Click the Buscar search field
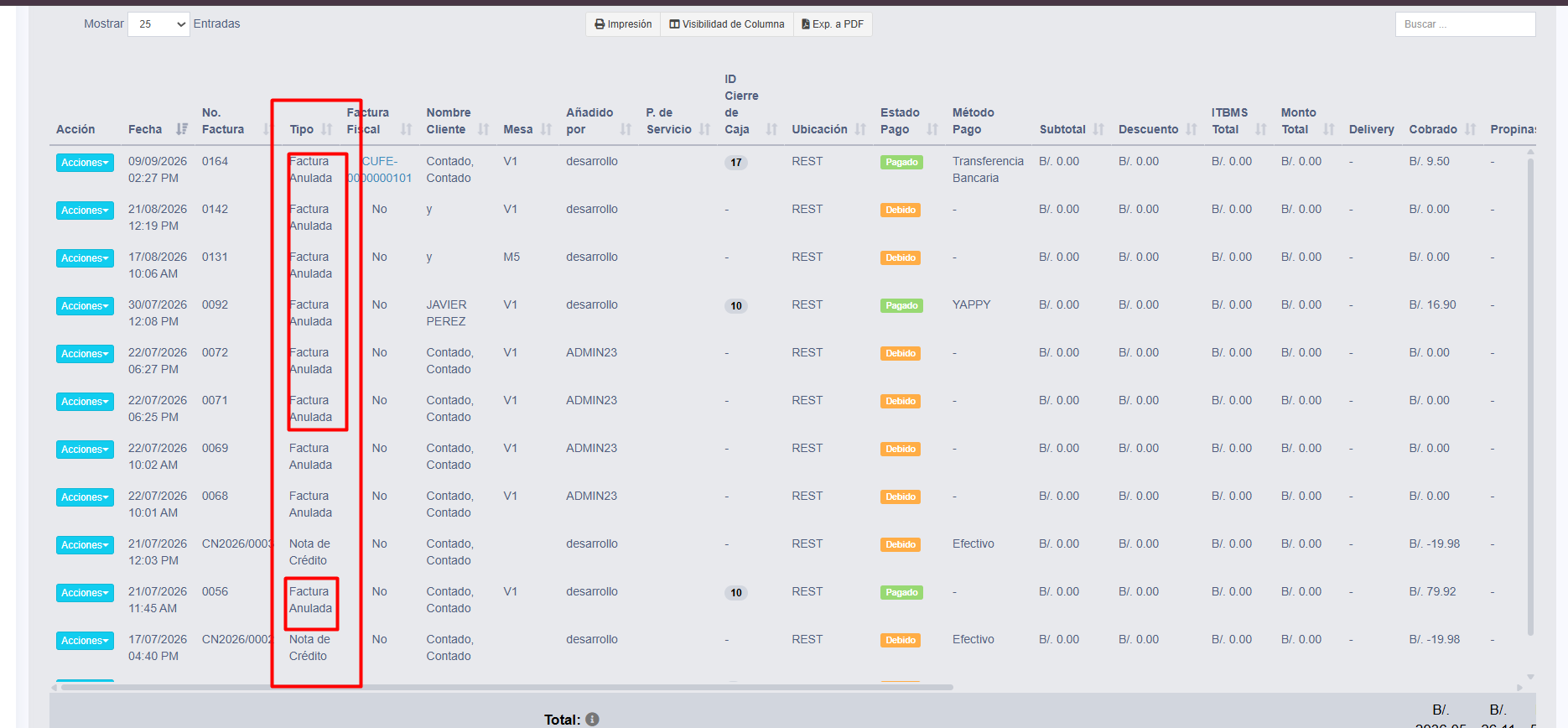The height and width of the screenshot is (728, 1568). [1465, 24]
